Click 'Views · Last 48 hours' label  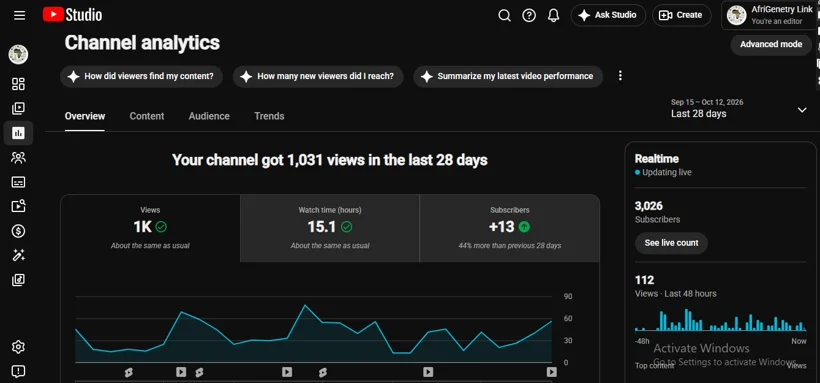click(x=676, y=294)
